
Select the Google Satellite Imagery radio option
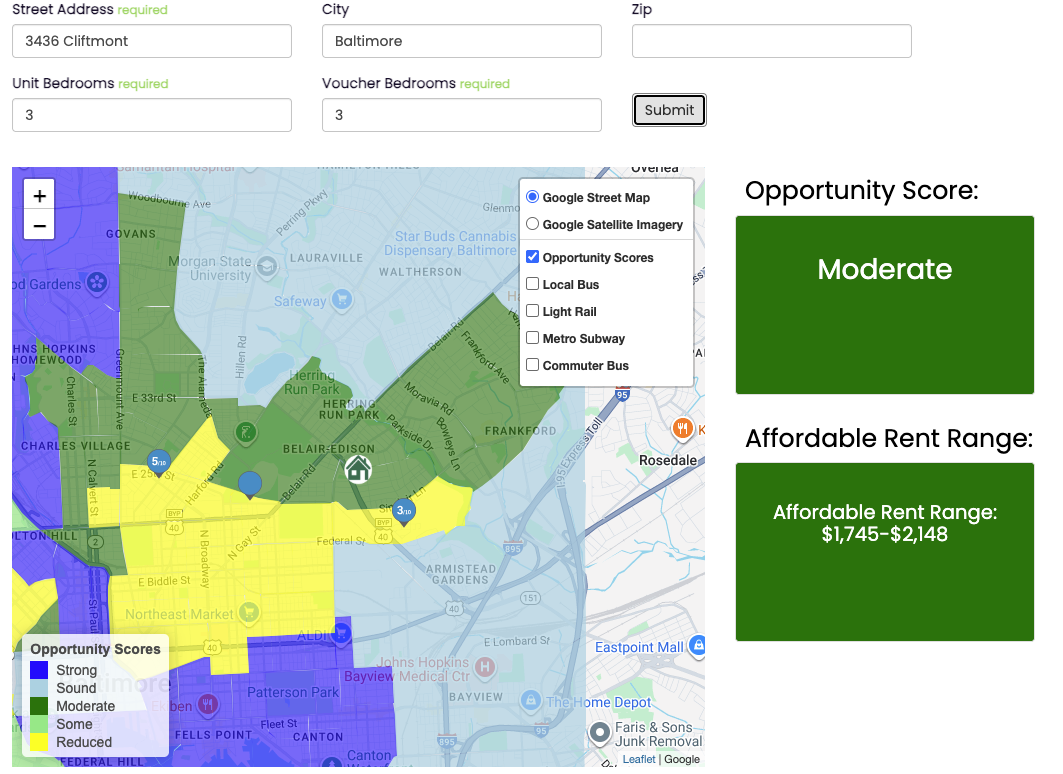(533, 224)
